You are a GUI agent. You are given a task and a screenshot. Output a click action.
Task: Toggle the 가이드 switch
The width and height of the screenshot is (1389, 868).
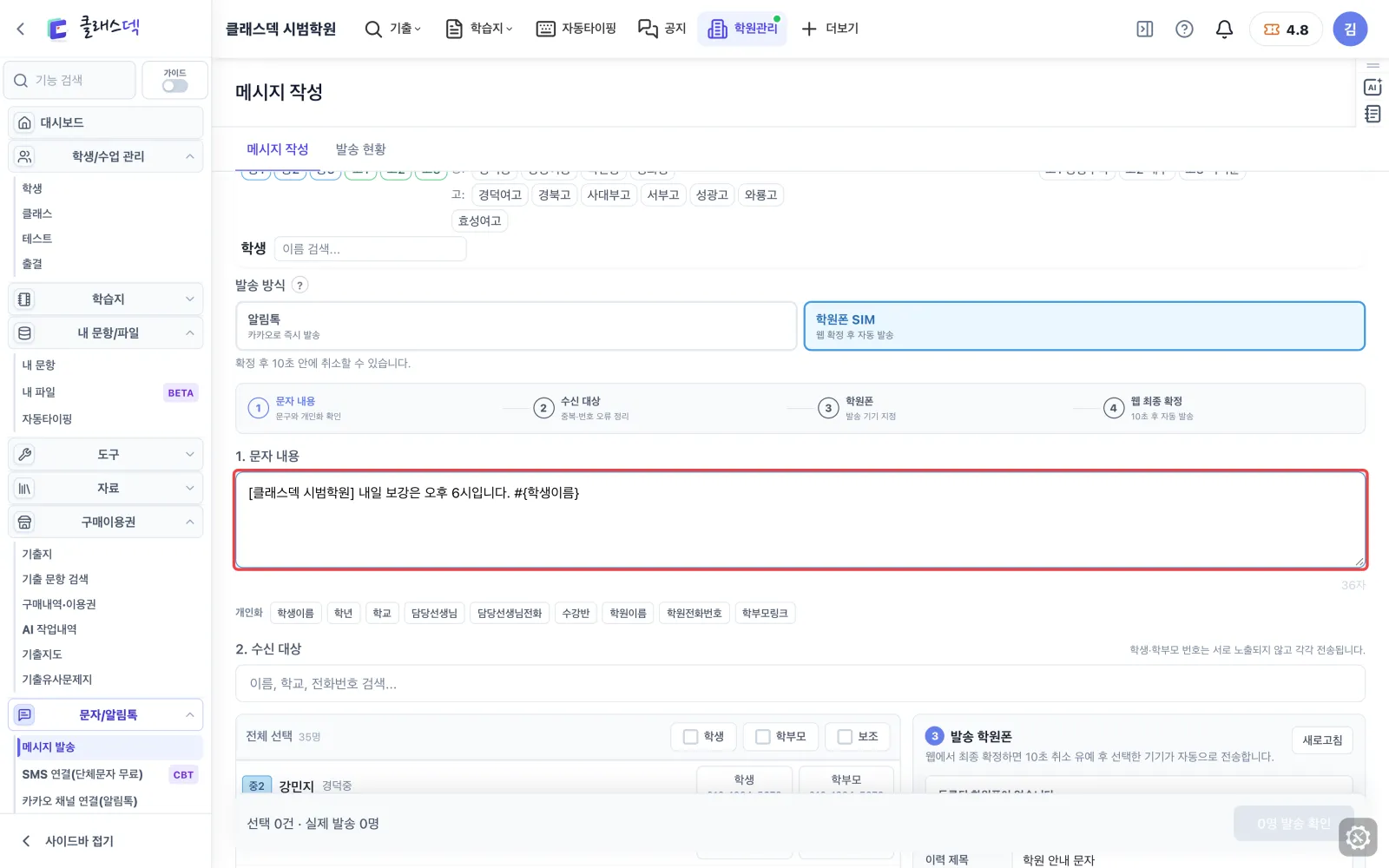click(x=174, y=86)
